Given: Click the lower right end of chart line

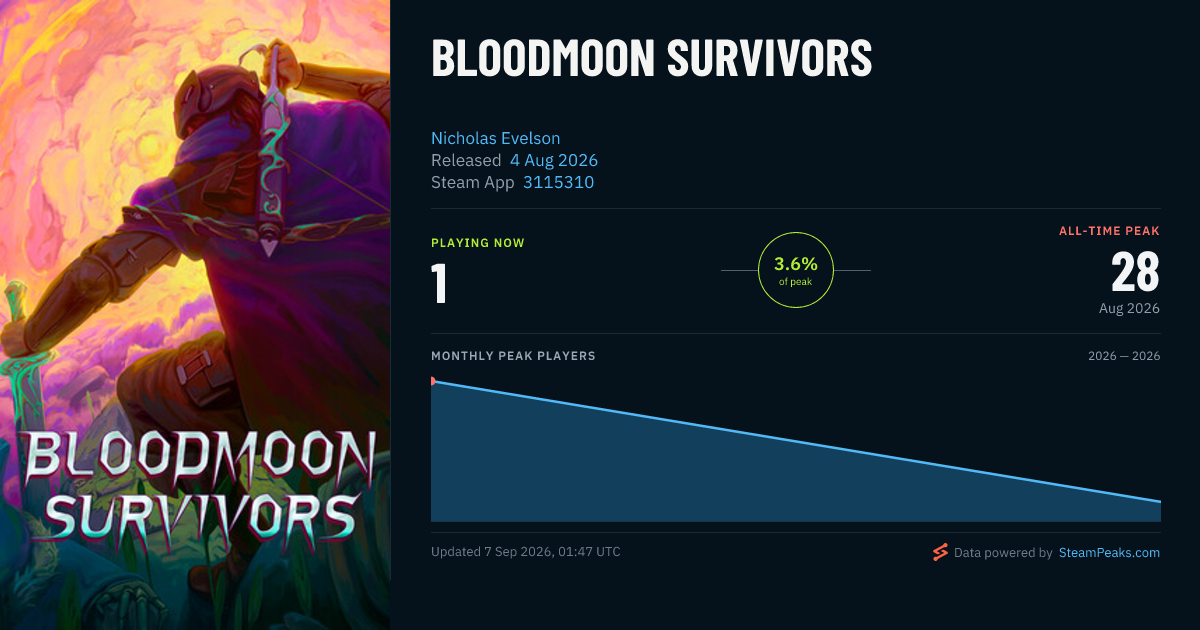Looking at the screenshot, I should point(1158,501).
